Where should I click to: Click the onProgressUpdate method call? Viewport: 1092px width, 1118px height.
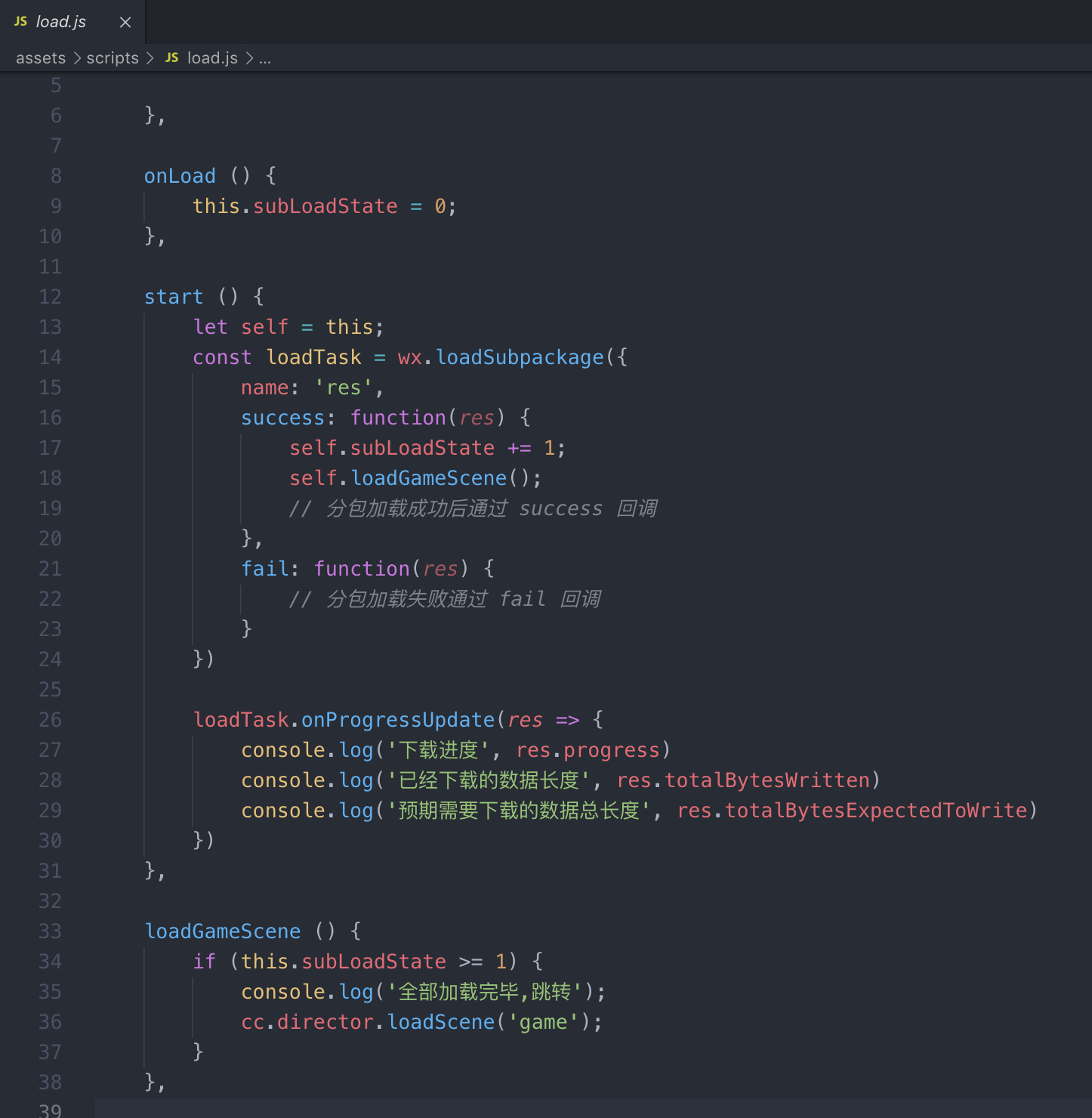[x=398, y=720]
